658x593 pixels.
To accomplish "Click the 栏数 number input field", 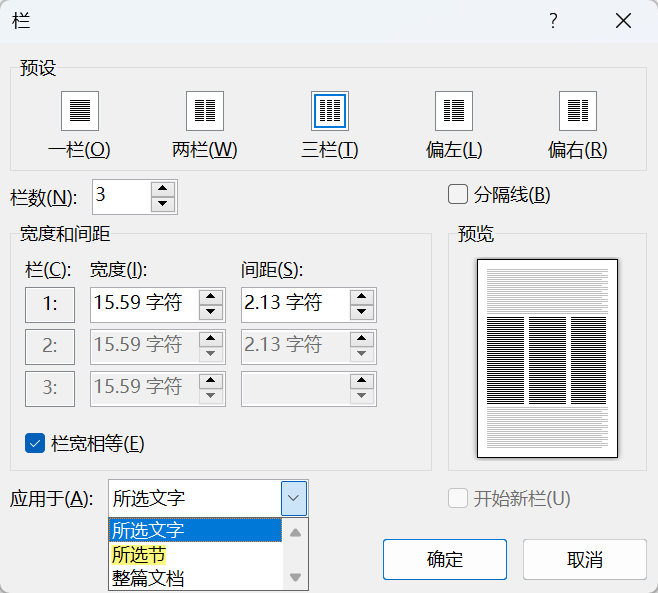I will click(x=122, y=196).
